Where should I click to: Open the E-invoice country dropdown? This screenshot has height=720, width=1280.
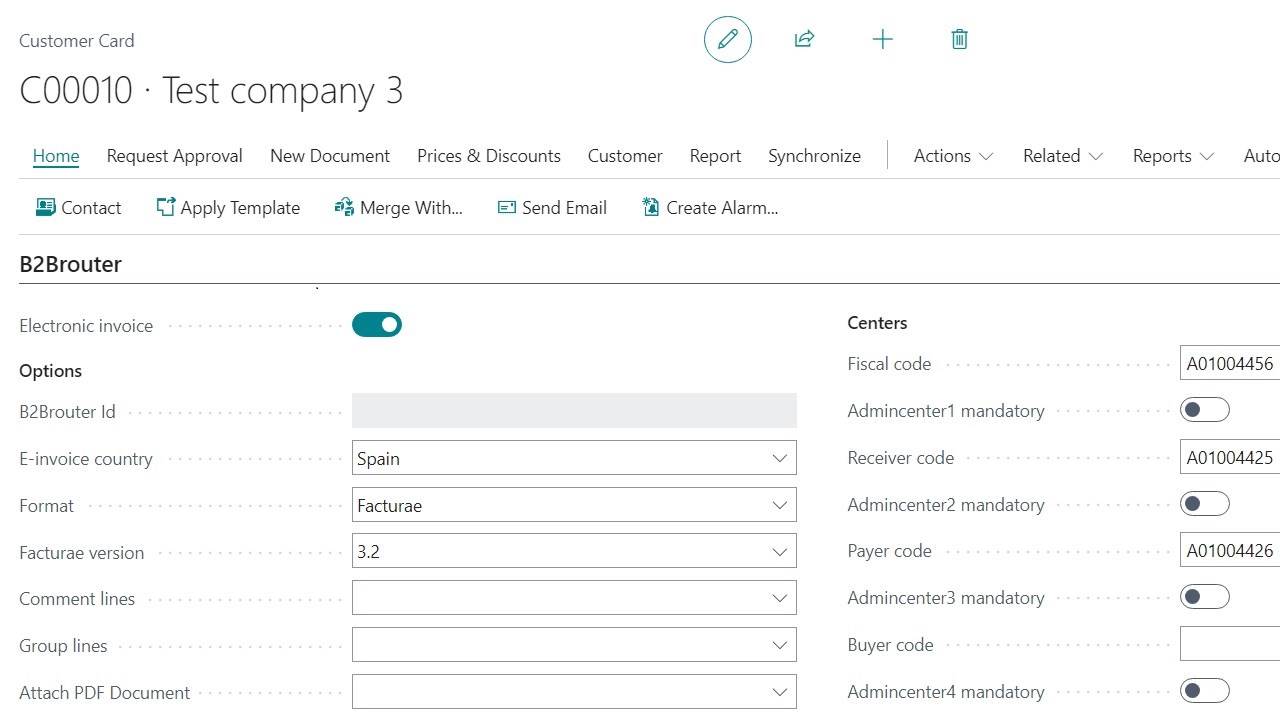click(x=574, y=458)
